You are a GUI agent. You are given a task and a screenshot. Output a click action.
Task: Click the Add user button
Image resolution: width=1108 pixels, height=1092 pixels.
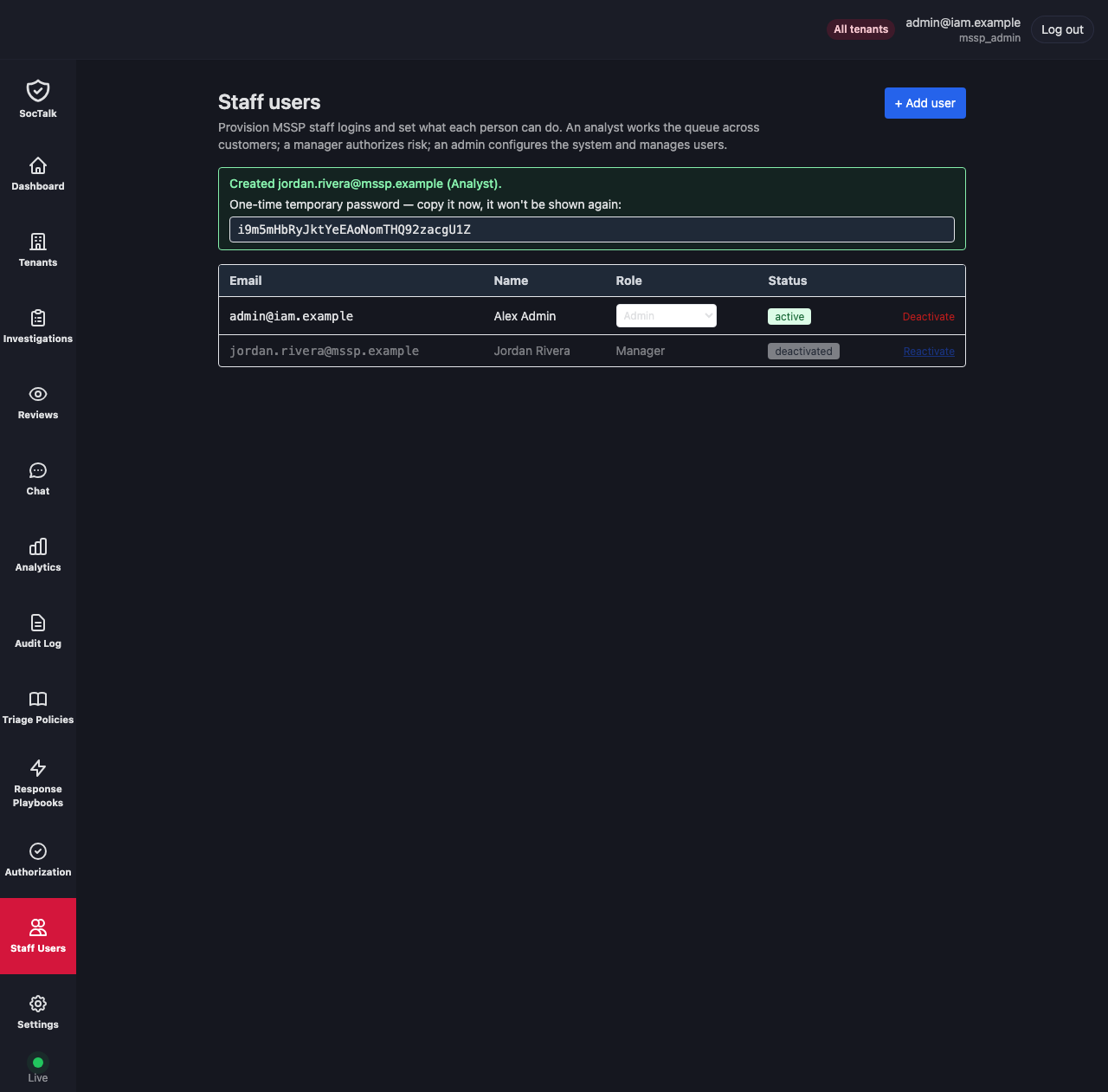(x=924, y=103)
